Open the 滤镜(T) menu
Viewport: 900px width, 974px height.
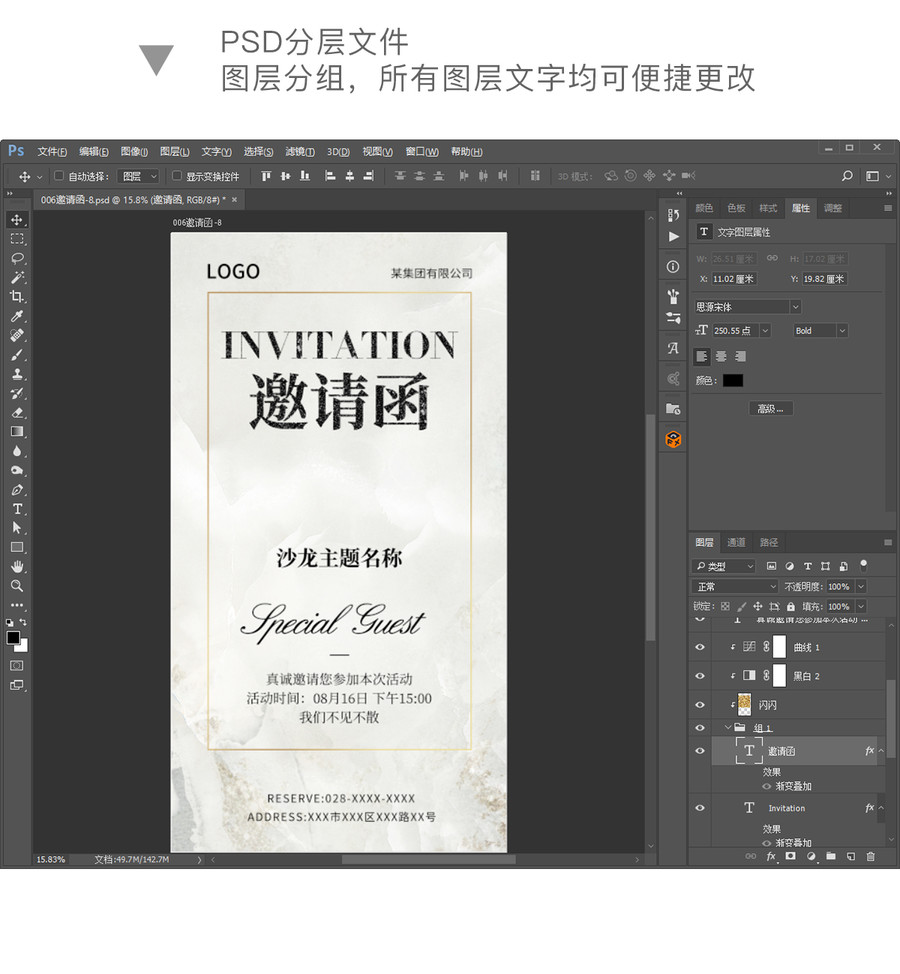click(300, 152)
